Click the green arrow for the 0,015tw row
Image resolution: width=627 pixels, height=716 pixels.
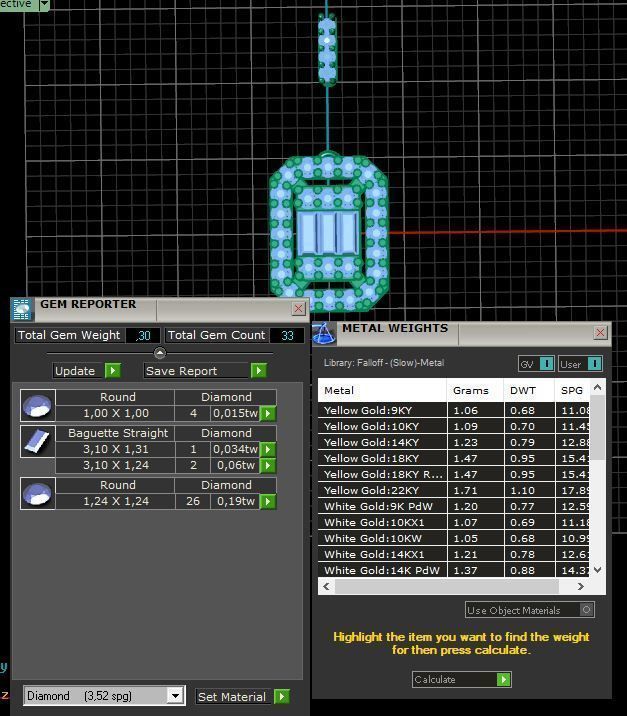(x=268, y=414)
